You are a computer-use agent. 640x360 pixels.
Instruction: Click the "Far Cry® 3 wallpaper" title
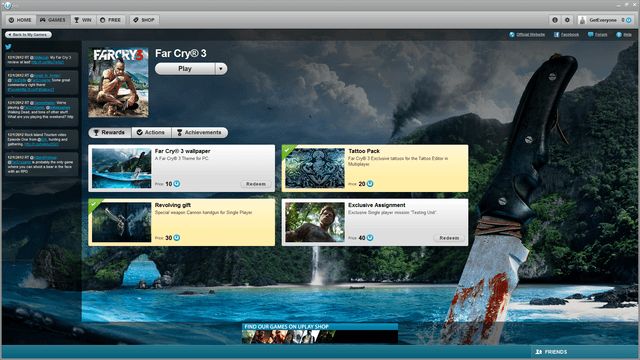pyautogui.click(x=182, y=151)
